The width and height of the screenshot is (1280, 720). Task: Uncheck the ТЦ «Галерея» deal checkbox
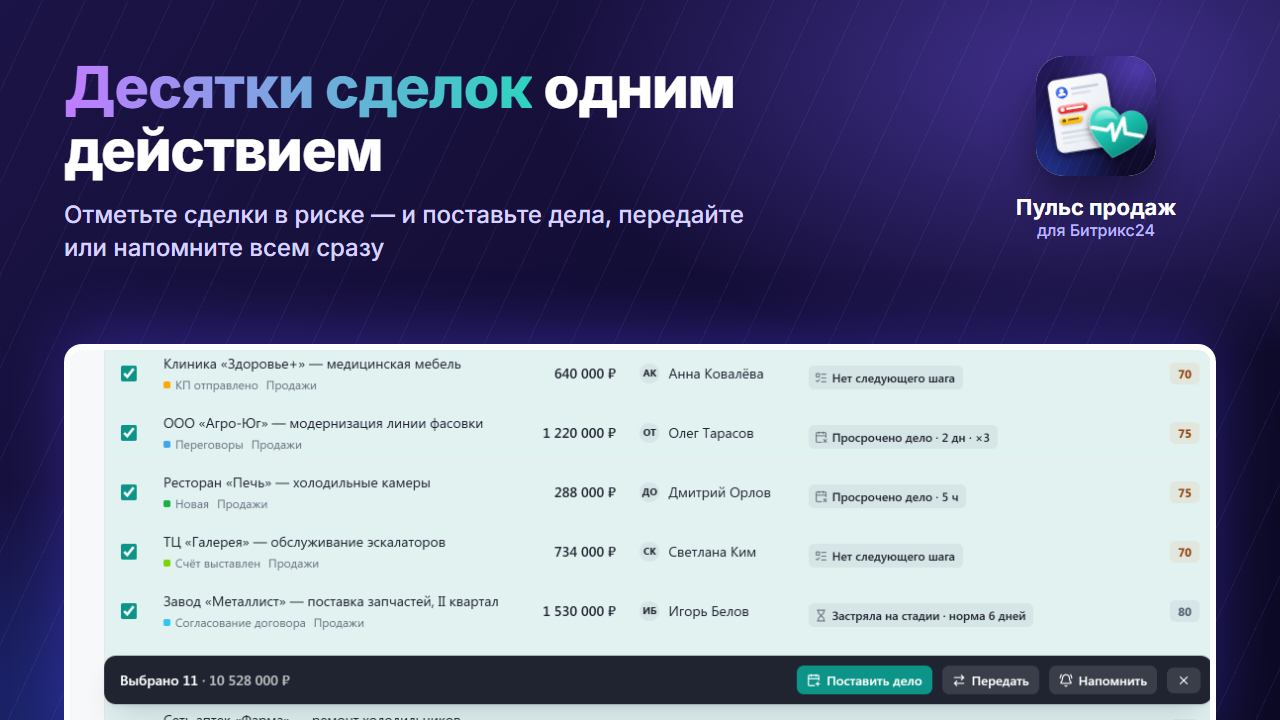click(129, 552)
